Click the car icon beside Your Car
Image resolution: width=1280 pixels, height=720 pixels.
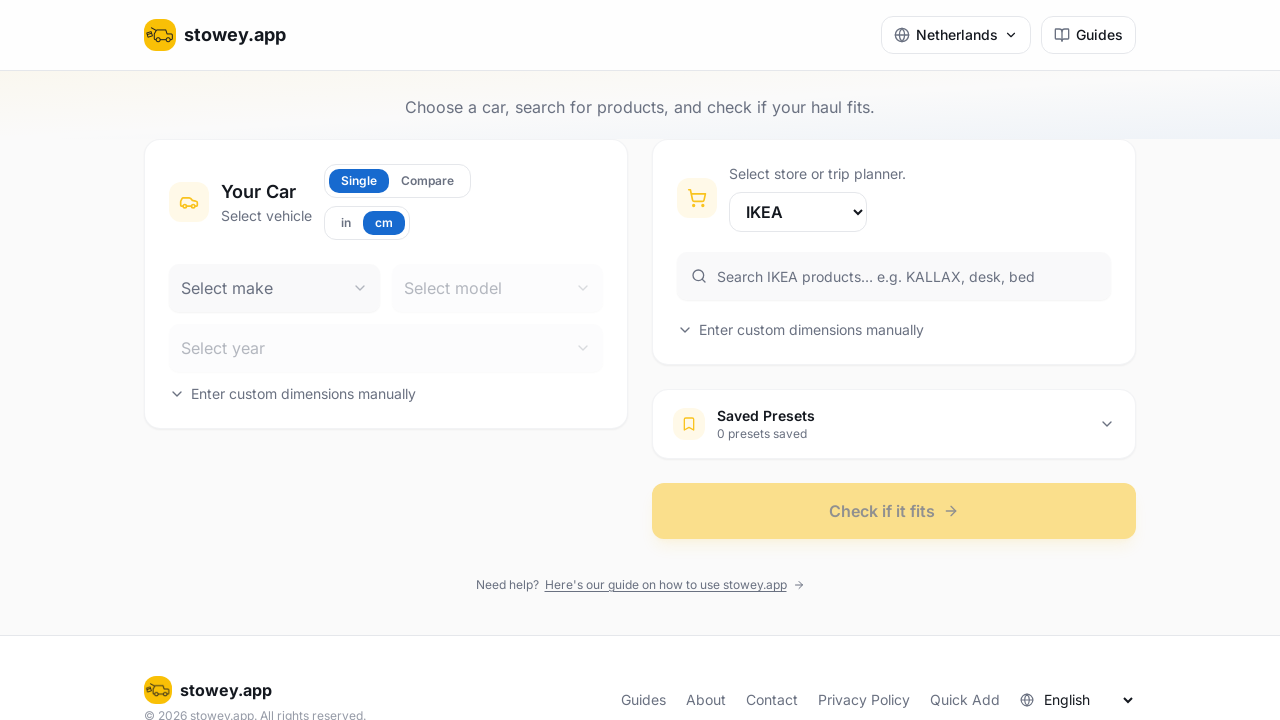coord(189,202)
